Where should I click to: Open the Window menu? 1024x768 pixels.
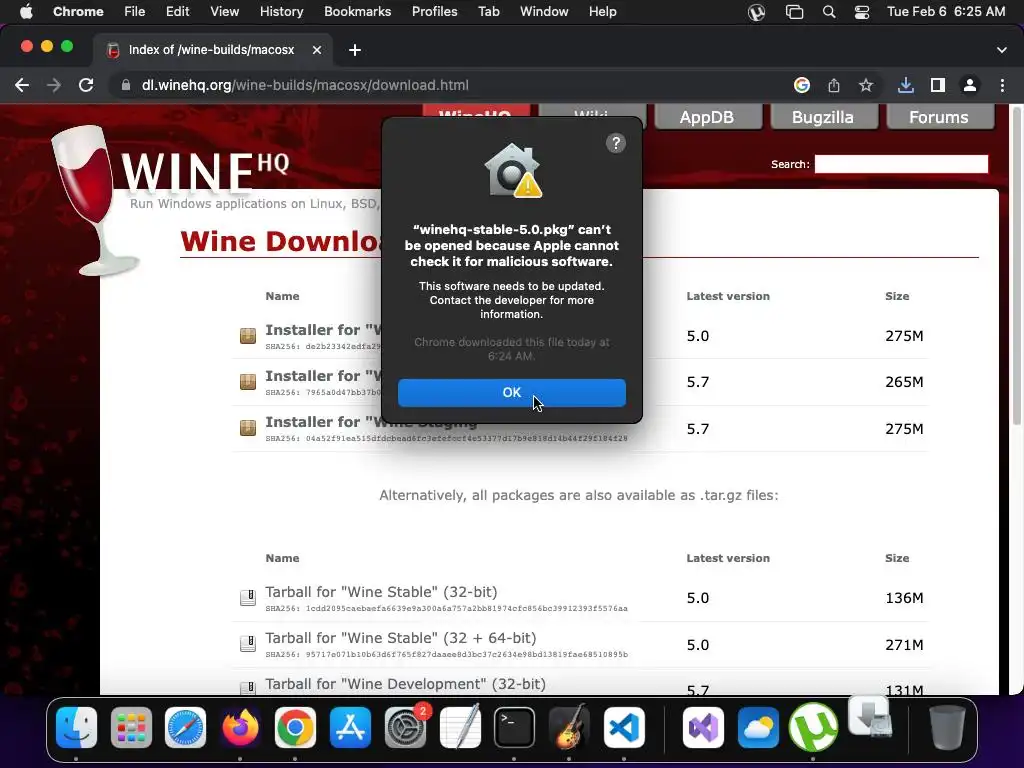pos(544,11)
